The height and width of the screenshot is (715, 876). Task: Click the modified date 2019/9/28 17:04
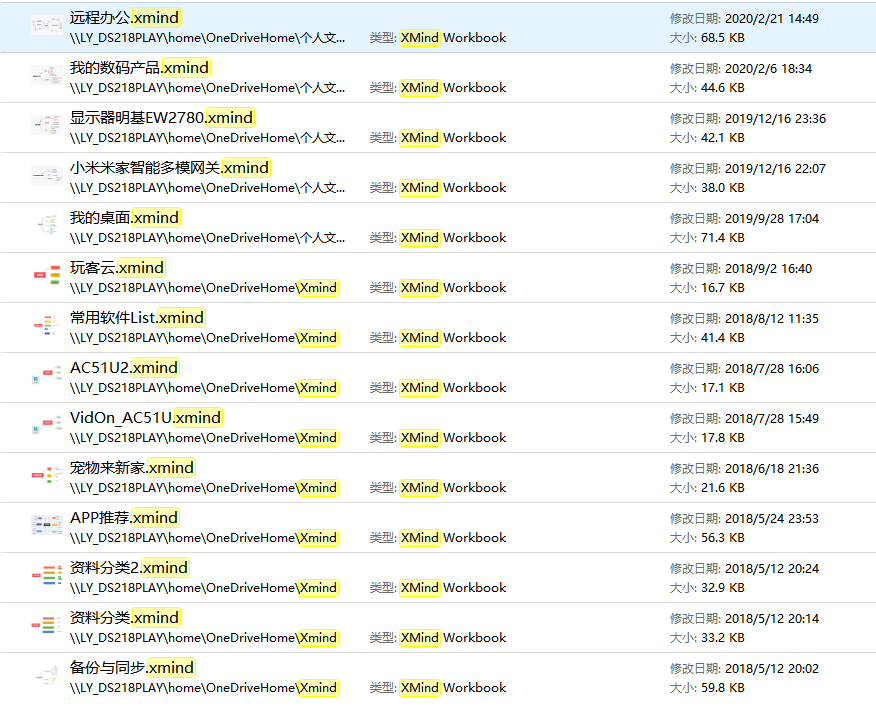772,218
